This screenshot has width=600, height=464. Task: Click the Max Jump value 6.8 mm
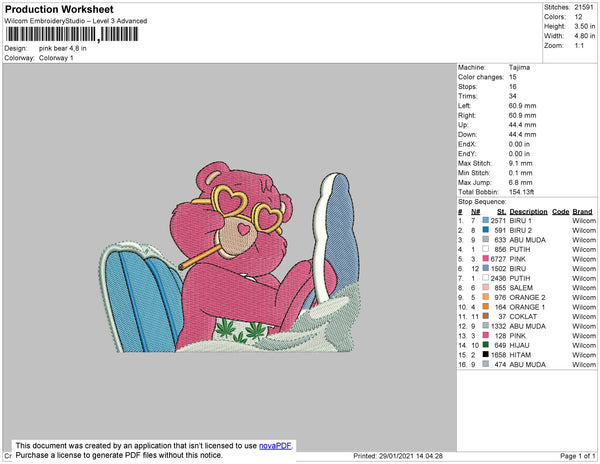pyautogui.click(x=520, y=182)
